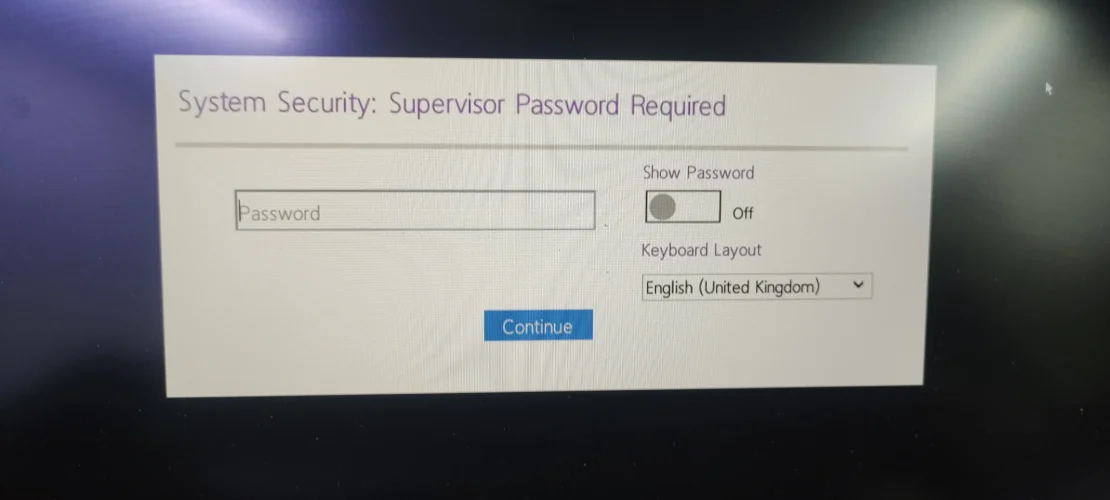Image resolution: width=1110 pixels, height=500 pixels.
Task: Click the mouse cursor arrow at top right
Action: pyautogui.click(x=1048, y=89)
